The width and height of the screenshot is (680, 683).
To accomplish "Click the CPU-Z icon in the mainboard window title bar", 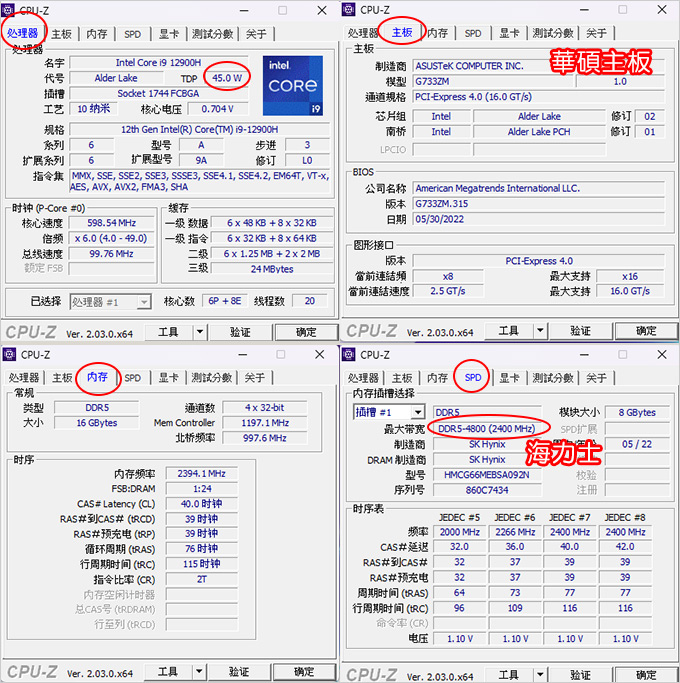I will point(348,9).
